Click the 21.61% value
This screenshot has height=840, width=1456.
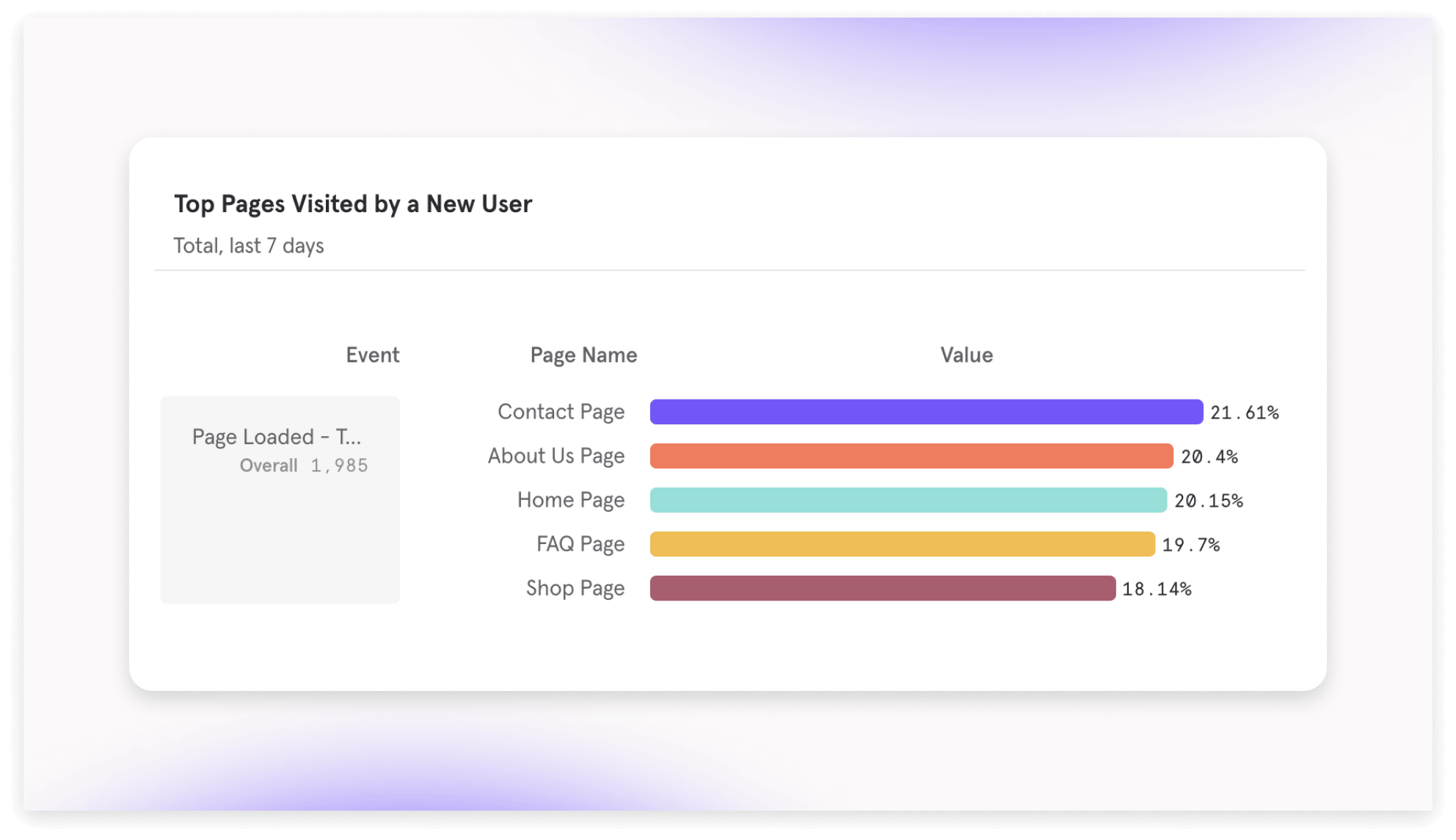1245,413
